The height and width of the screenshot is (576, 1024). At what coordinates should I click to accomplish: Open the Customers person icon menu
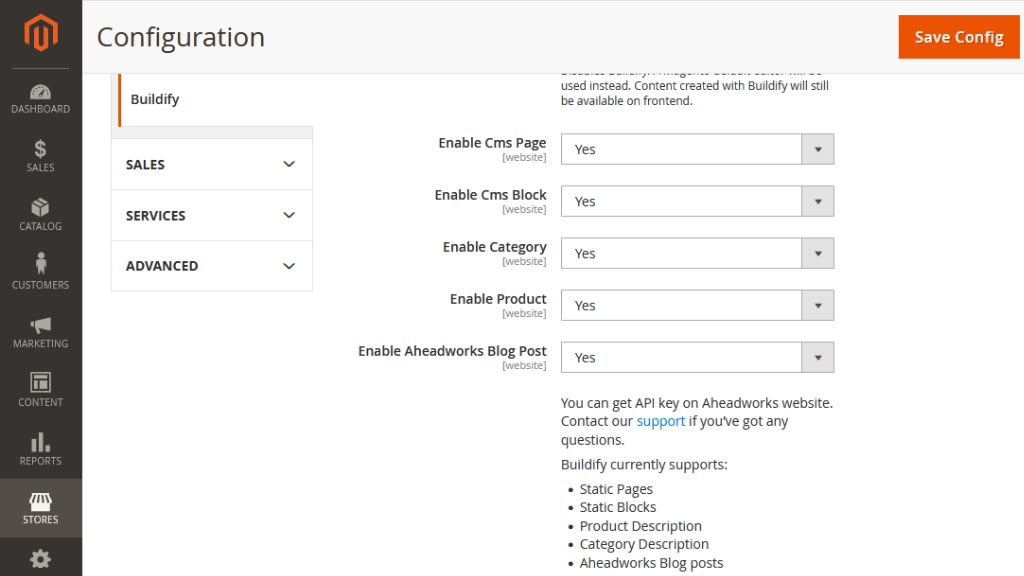[x=40, y=272]
